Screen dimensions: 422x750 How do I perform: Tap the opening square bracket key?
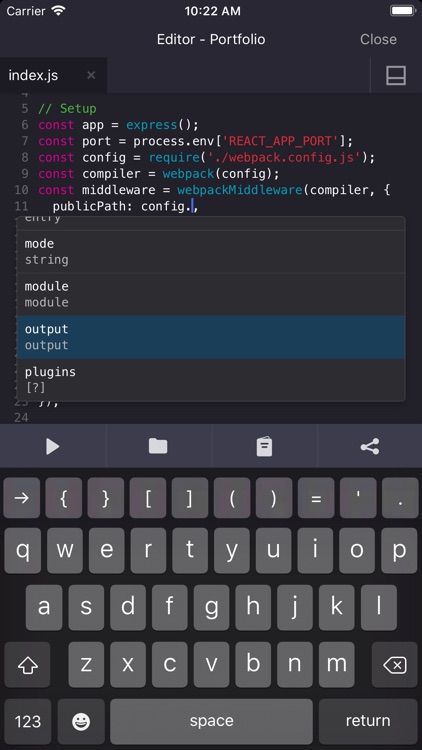tap(148, 498)
